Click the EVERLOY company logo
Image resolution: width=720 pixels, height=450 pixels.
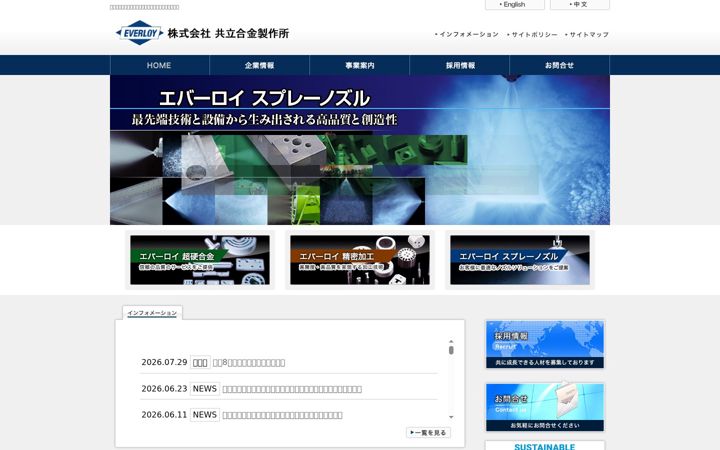click(140, 33)
